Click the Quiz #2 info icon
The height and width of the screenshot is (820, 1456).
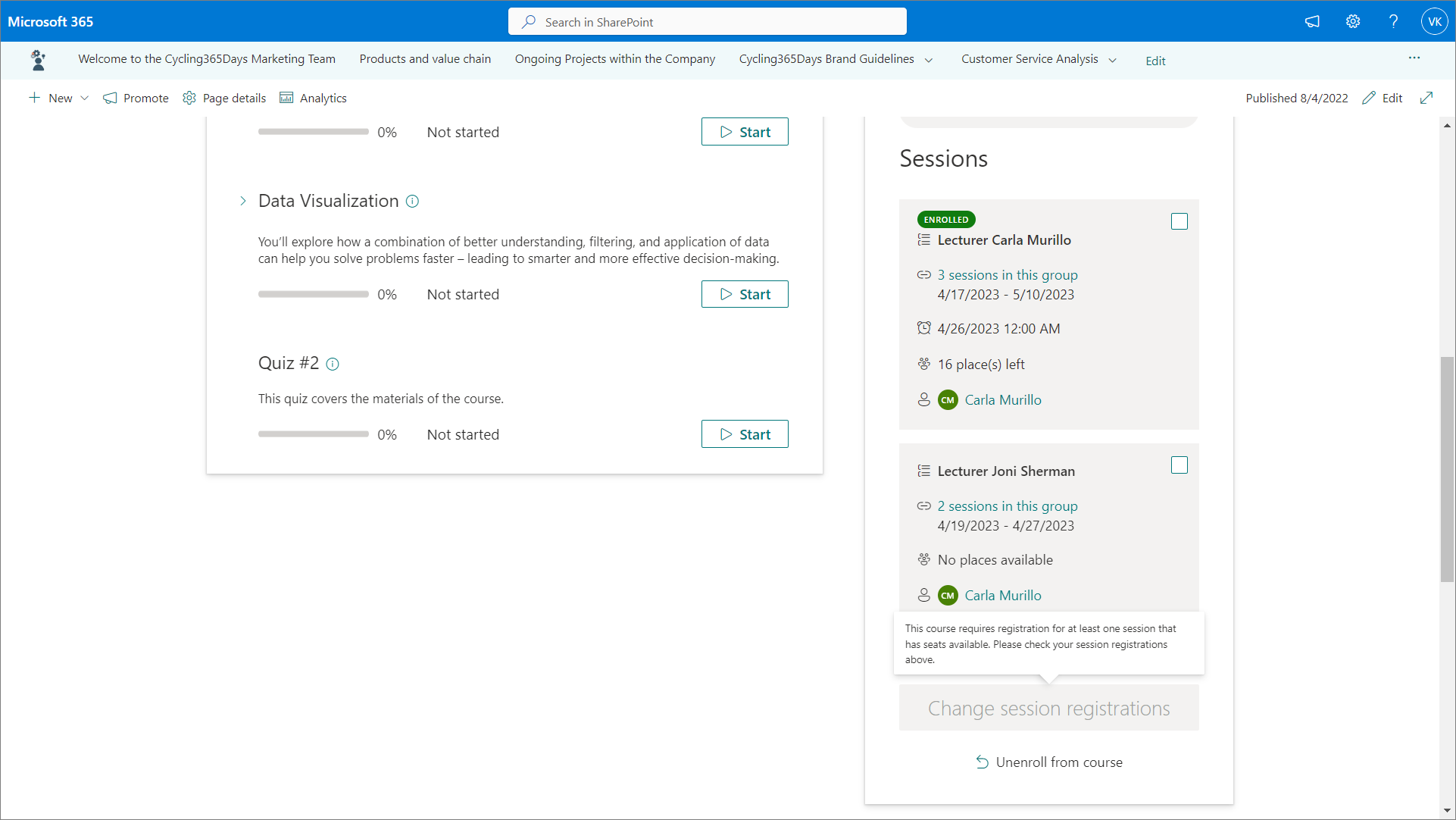click(x=333, y=364)
